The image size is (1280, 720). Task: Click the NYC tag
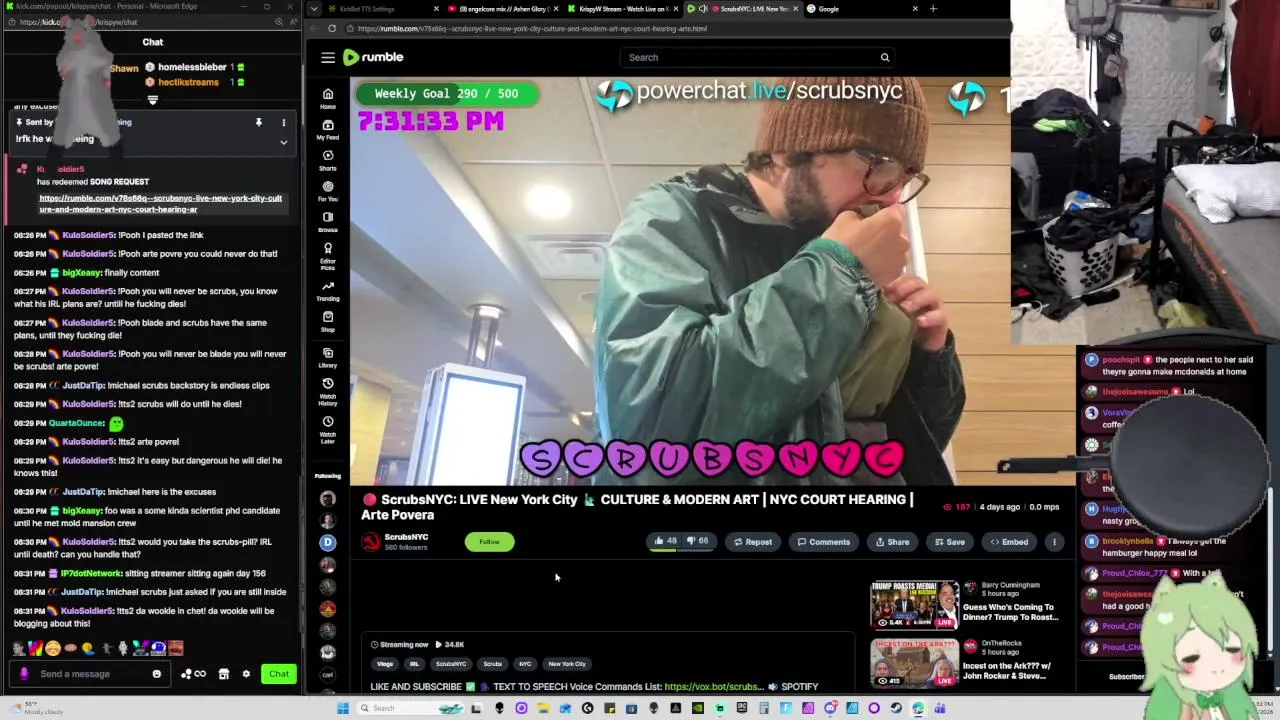click(525, 664)
